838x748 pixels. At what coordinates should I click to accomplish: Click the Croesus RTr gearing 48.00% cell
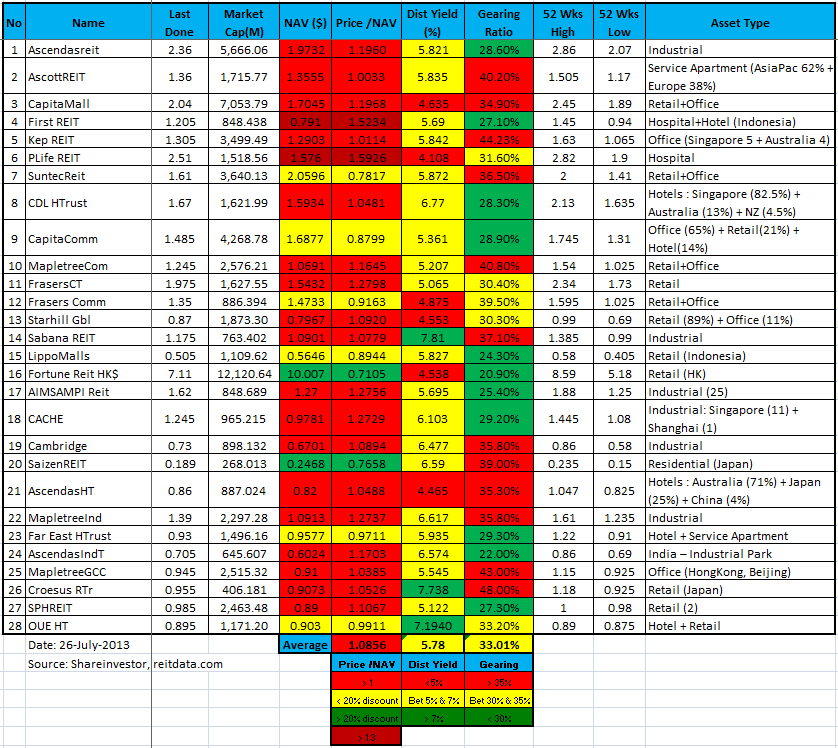coord(499,590)
